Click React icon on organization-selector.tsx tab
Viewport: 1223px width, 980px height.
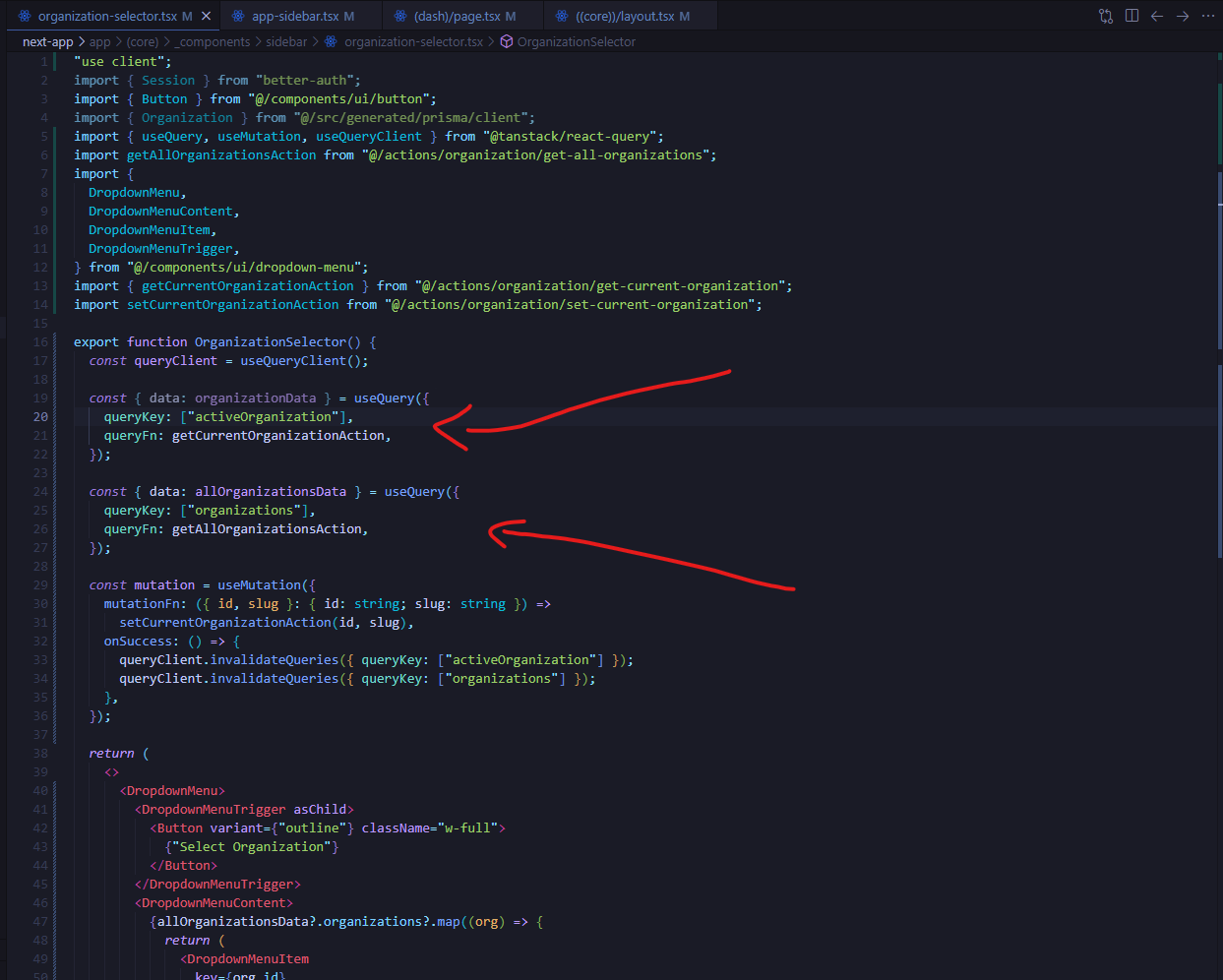pyautogui.click(x=25, y=16)
